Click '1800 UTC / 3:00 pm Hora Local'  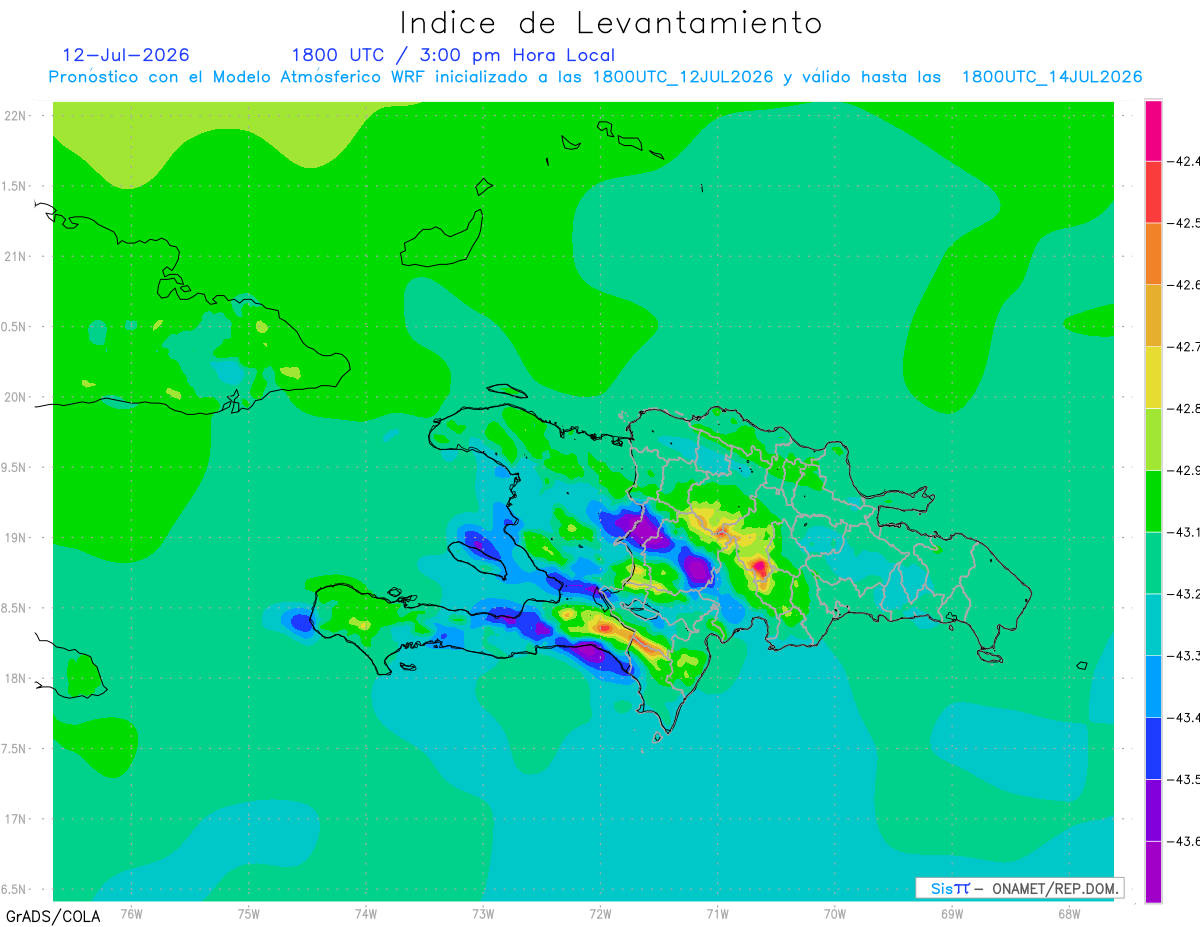(x=453, y=55)
